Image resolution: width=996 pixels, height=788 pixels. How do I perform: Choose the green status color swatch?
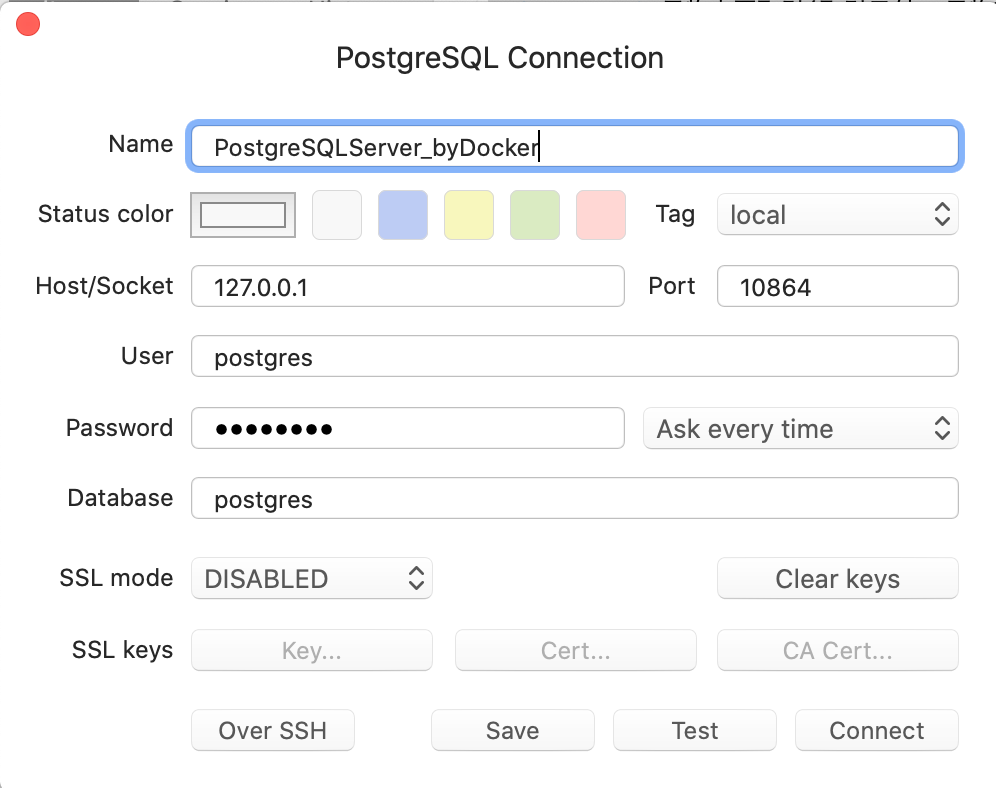coord(535,215)
